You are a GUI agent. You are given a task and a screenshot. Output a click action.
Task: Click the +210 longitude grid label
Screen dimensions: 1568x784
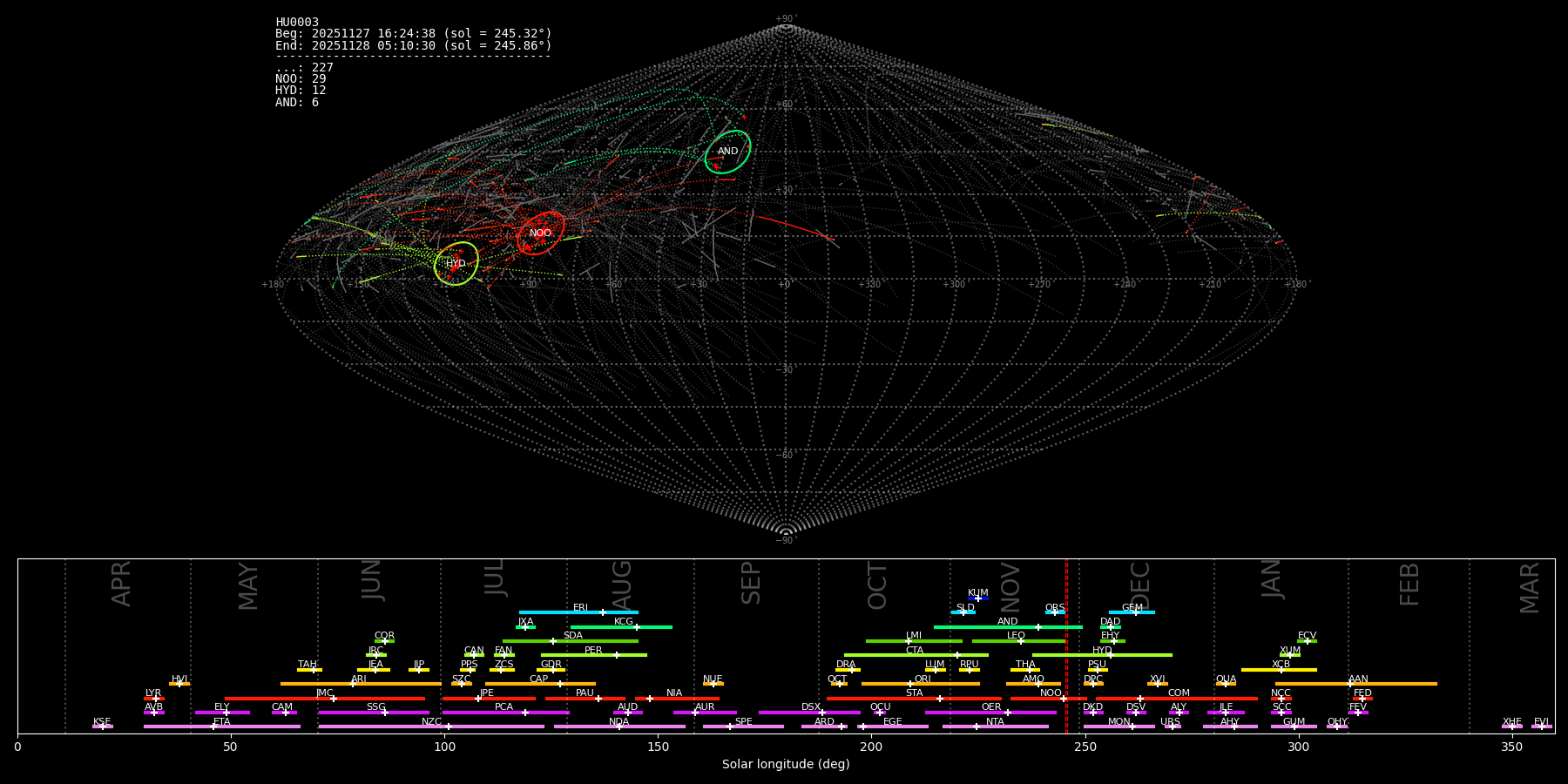(x=1209, y=285)
